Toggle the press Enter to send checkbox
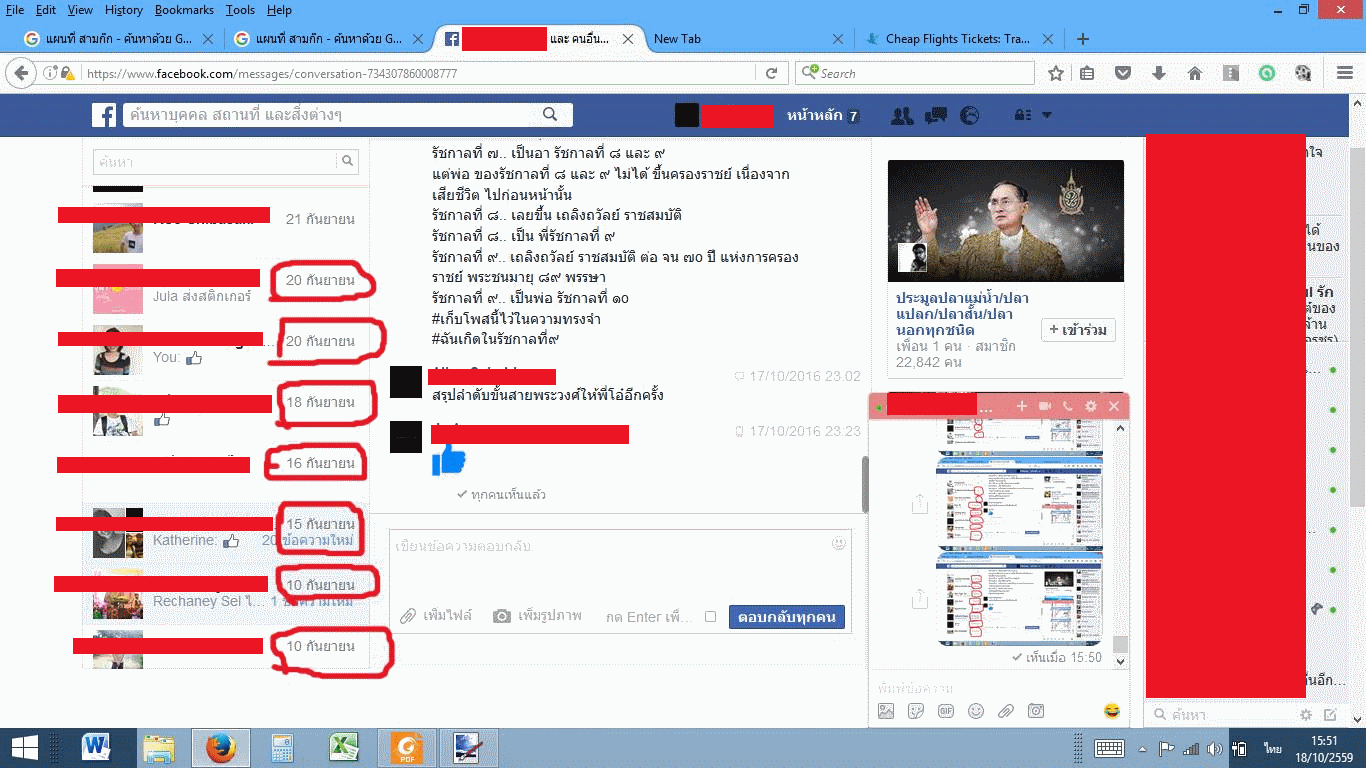This screenshot has width=1366, height=768. (x=710, y=617)
